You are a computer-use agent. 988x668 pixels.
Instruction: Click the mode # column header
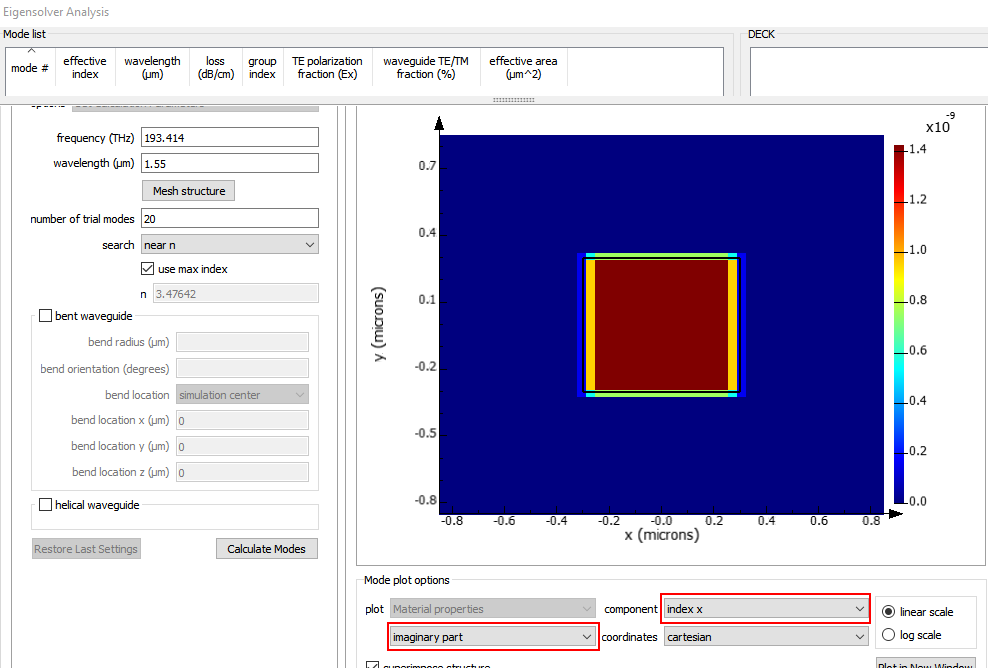30,68
